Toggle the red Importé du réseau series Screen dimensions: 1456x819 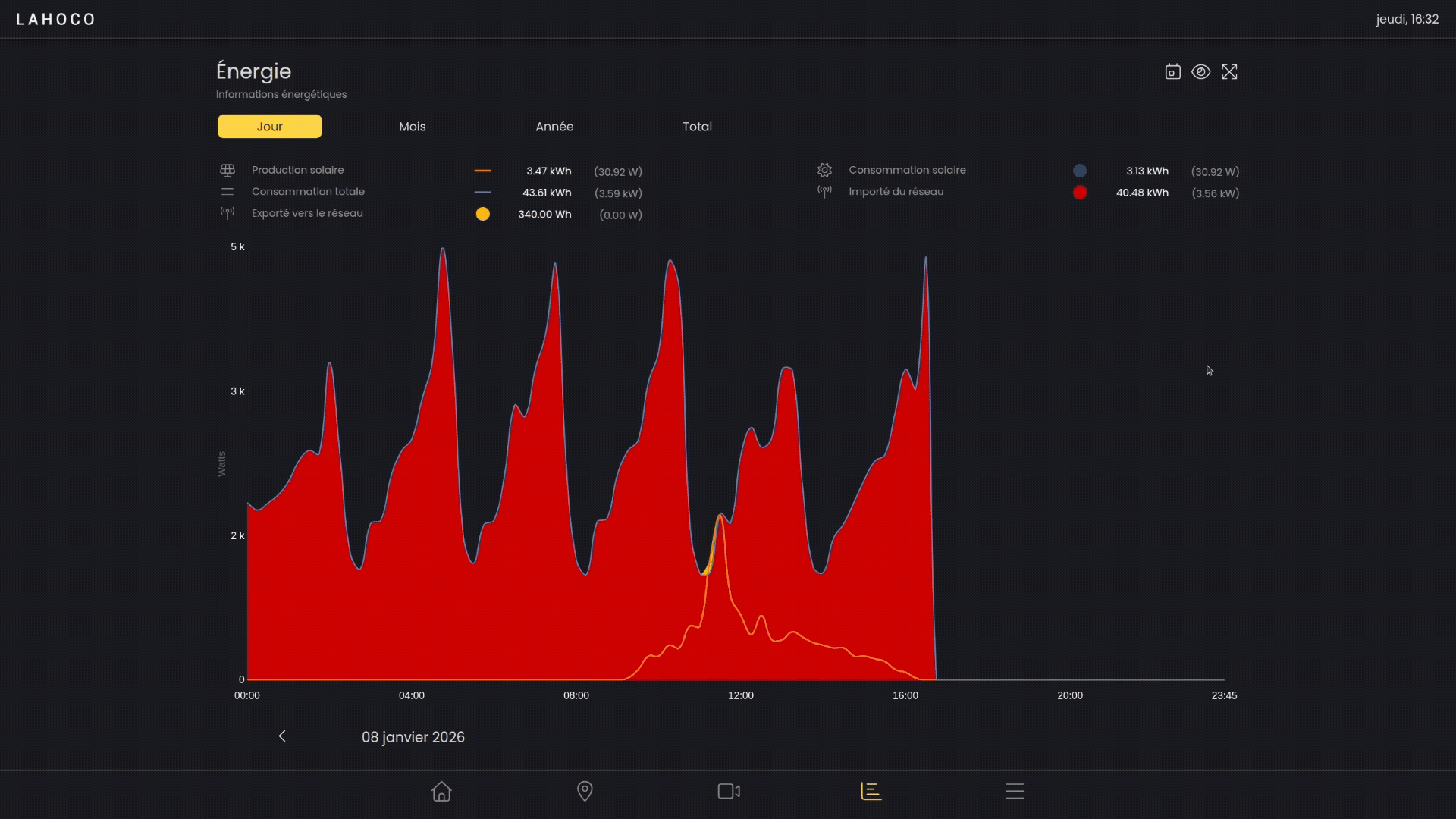pyautogui.click(x=1080, y=193)
